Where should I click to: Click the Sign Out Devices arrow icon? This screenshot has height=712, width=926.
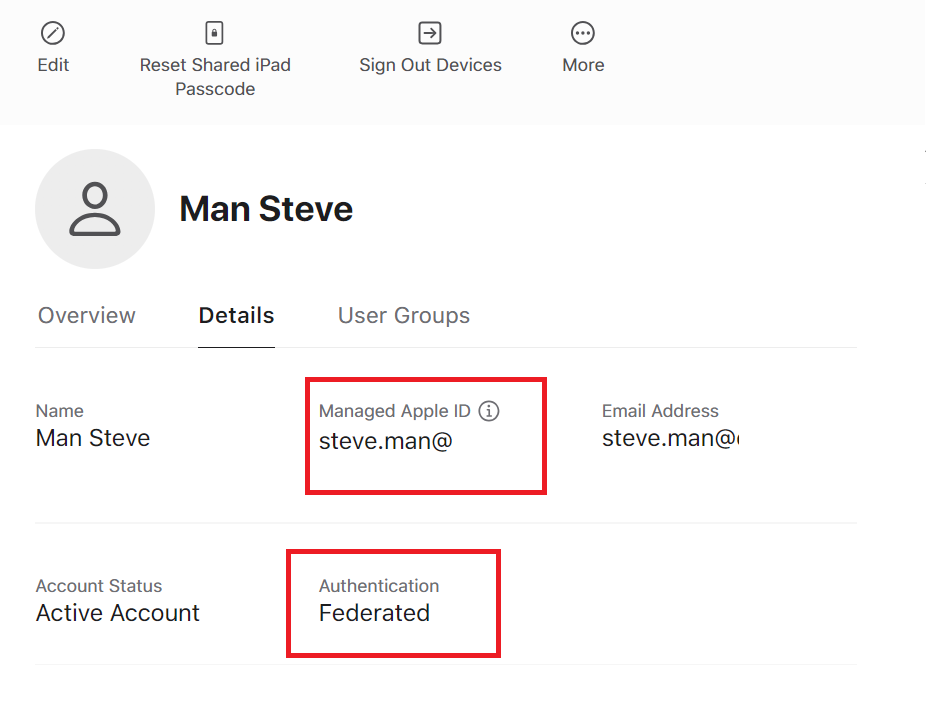(x=430, y=33)
